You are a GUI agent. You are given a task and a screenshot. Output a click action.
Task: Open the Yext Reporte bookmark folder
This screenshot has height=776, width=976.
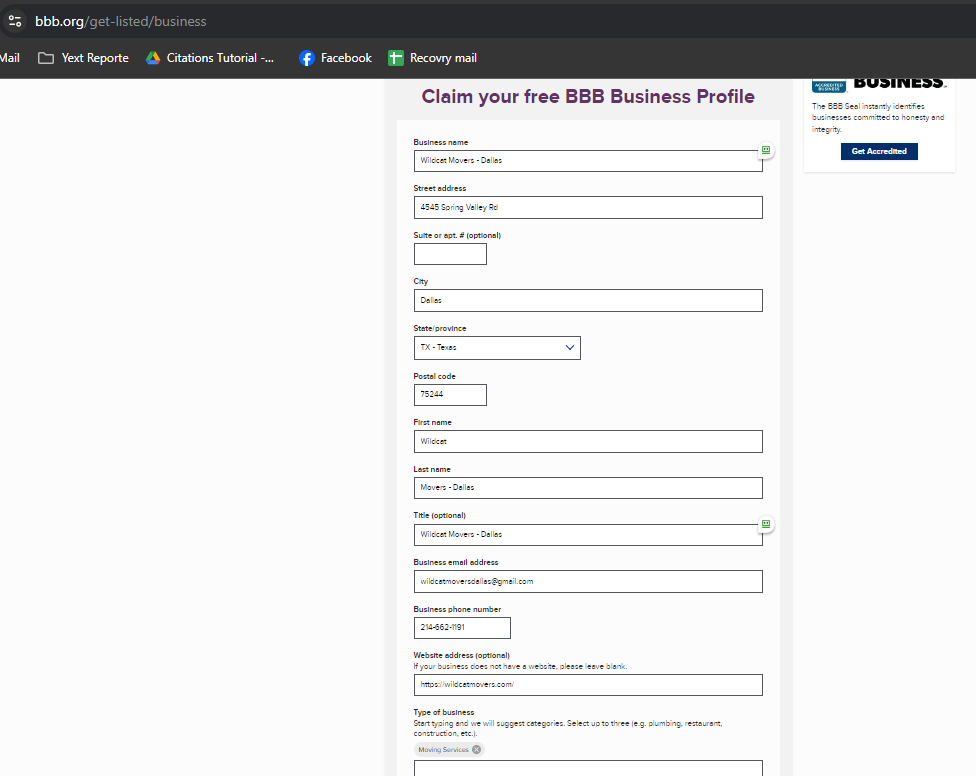click(83, 58)
